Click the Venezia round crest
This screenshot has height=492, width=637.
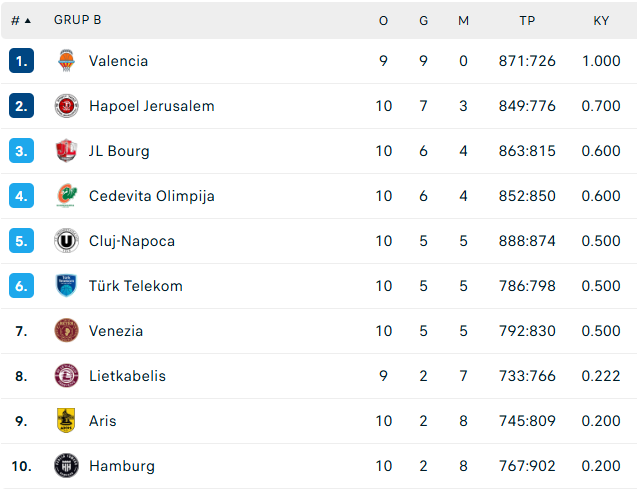(x=66, y=331)
